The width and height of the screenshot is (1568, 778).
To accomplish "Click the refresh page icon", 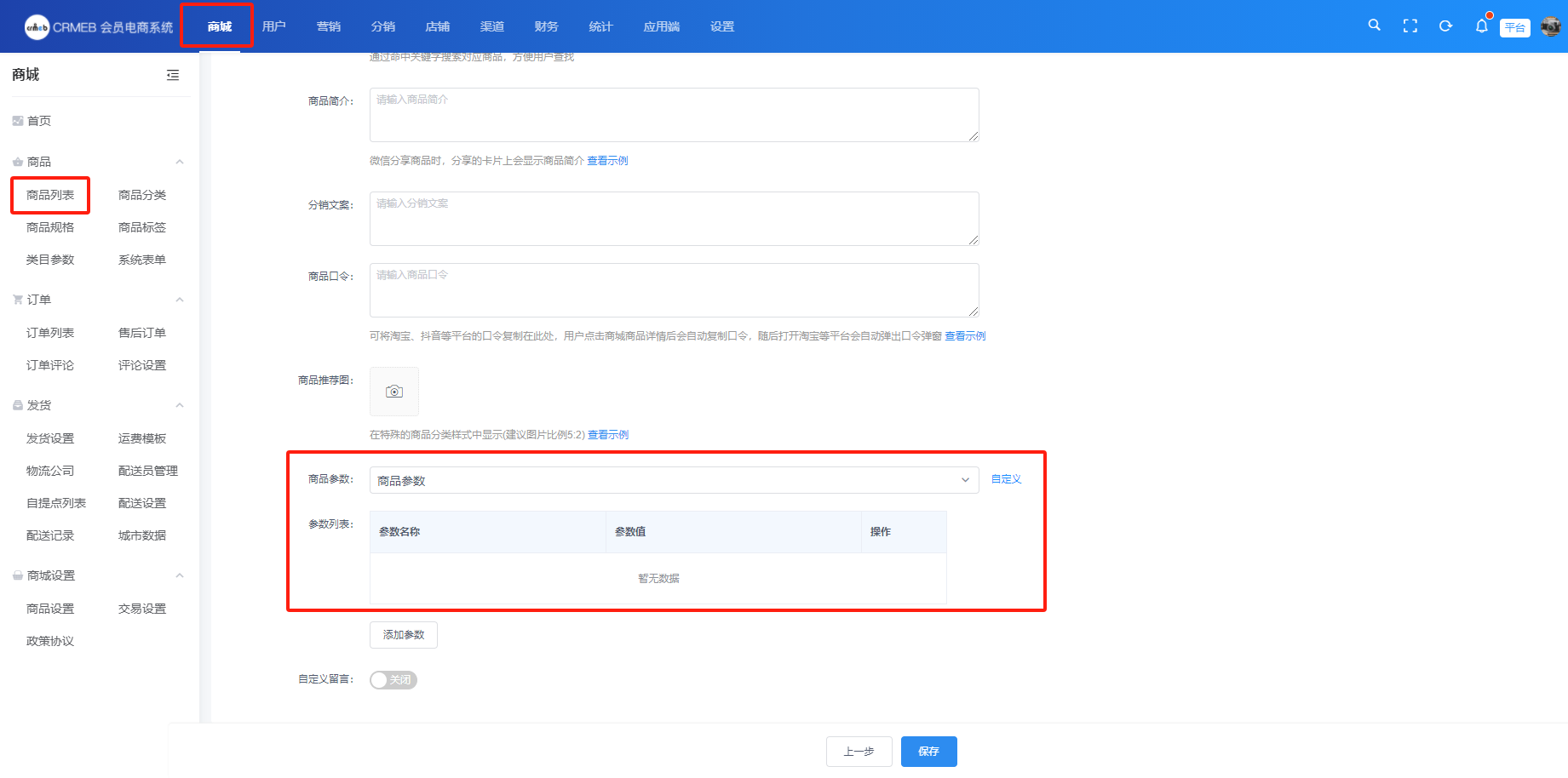I will point(1445,26).
